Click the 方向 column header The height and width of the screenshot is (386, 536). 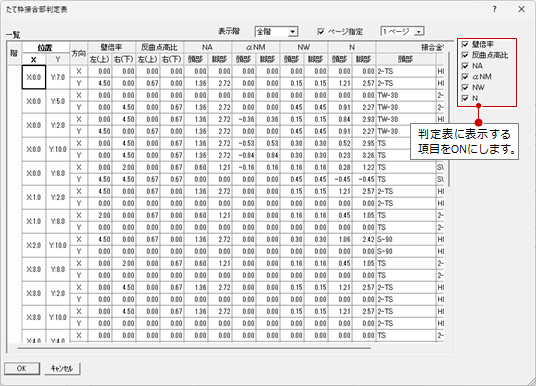[x=79, y=53]
